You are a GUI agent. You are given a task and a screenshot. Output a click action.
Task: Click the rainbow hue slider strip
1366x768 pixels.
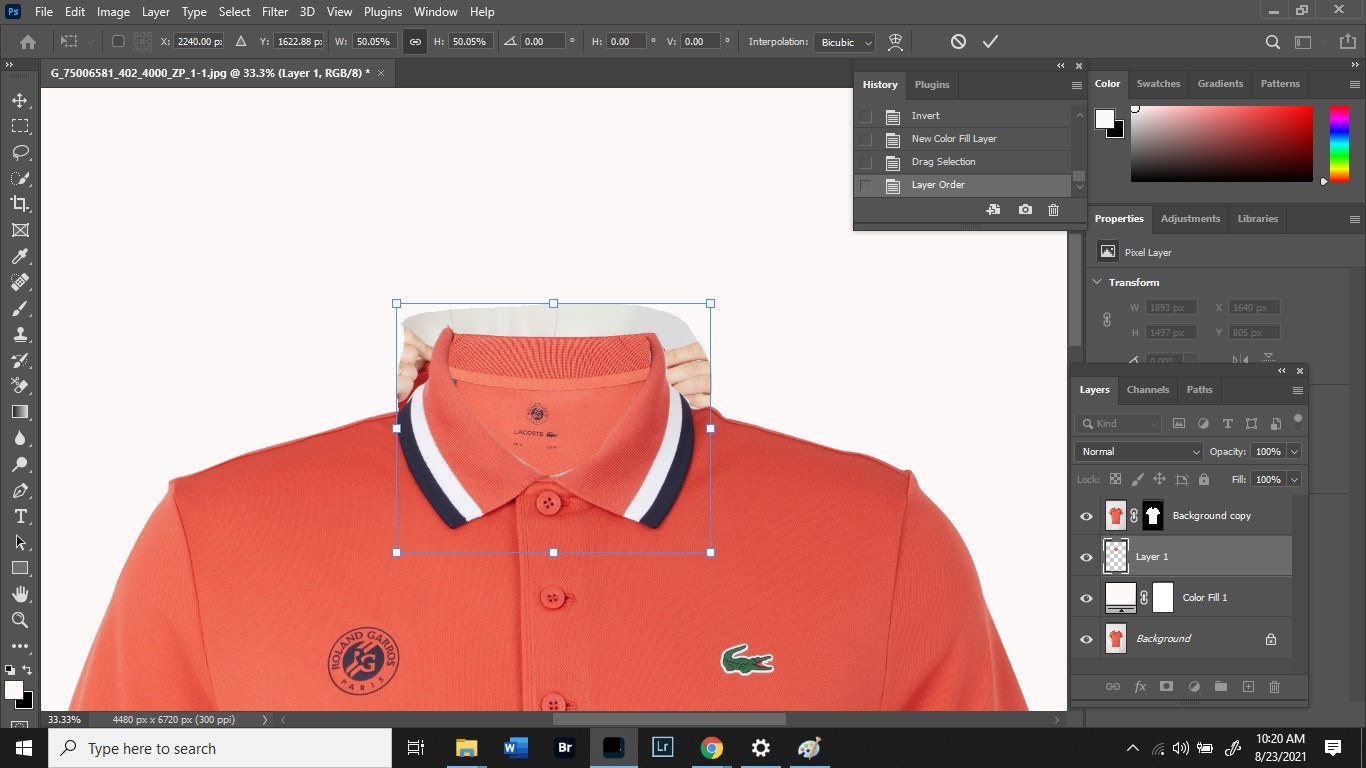pyautogui.click(x=1338, y=144)
